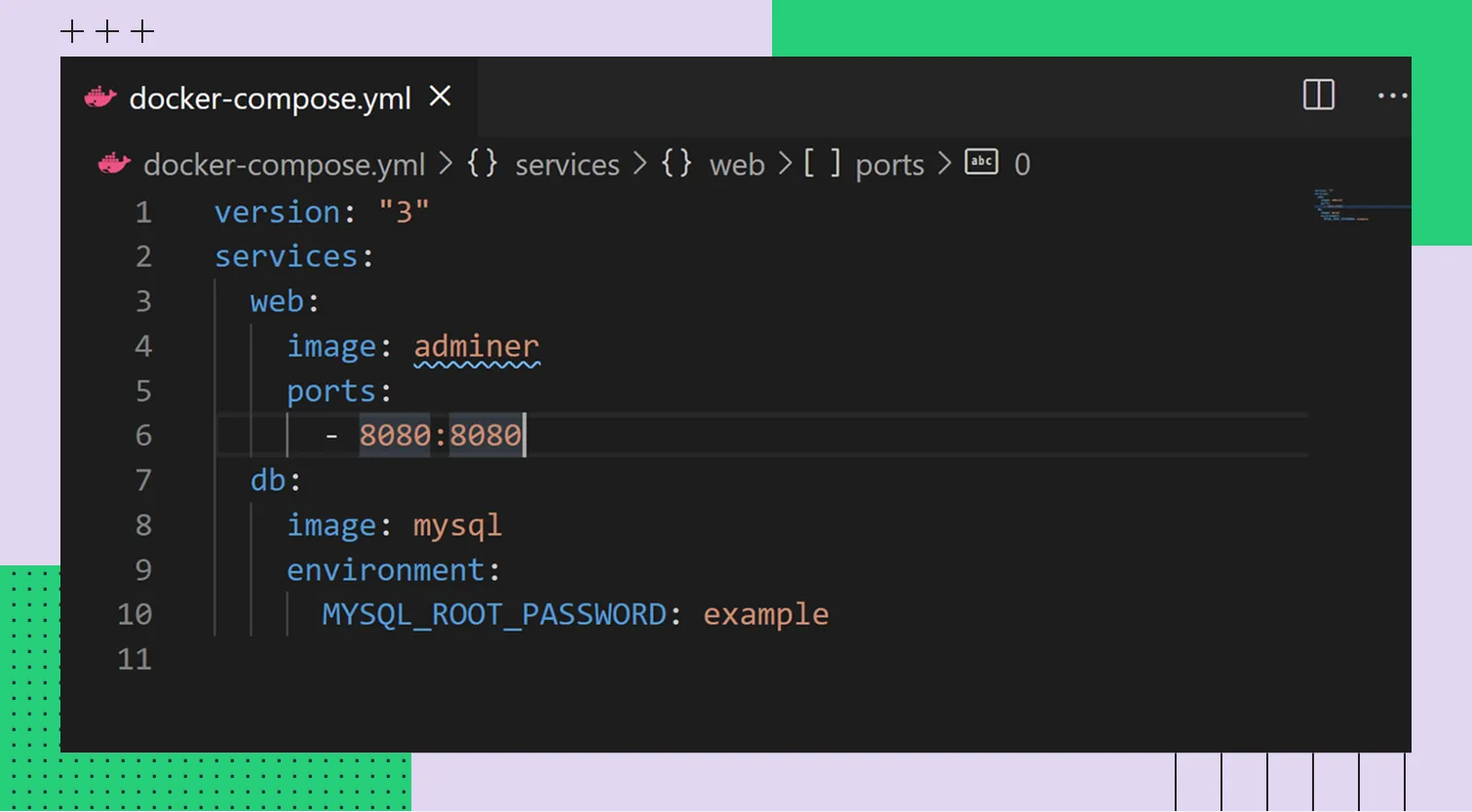
Task: Click line number 7 in gutter
Action: click(143, 480)
